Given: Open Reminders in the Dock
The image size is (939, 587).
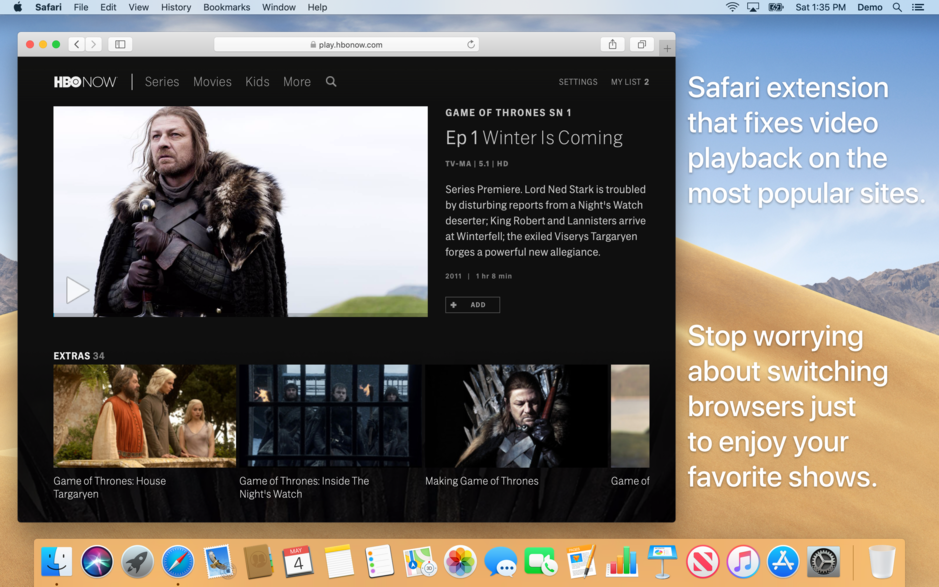Looking at the screenshot, I should [379, 562].
